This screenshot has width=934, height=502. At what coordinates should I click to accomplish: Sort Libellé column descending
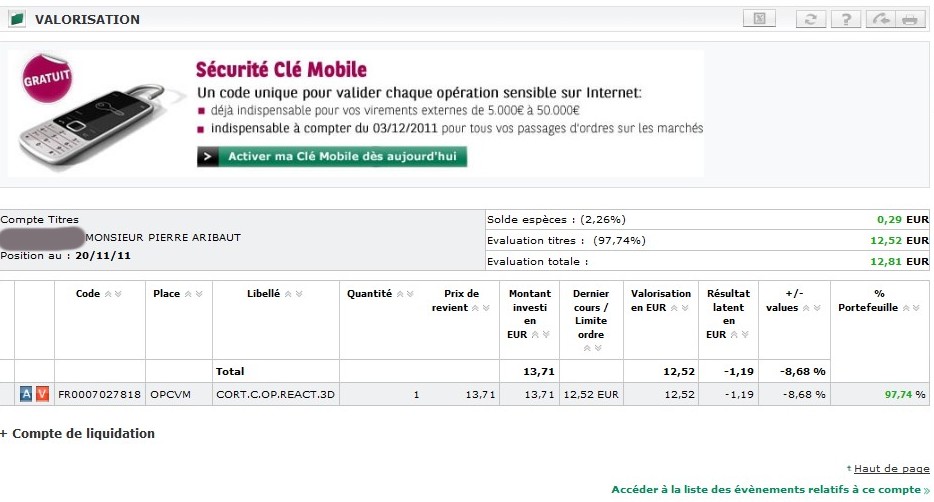coord(299,294)
